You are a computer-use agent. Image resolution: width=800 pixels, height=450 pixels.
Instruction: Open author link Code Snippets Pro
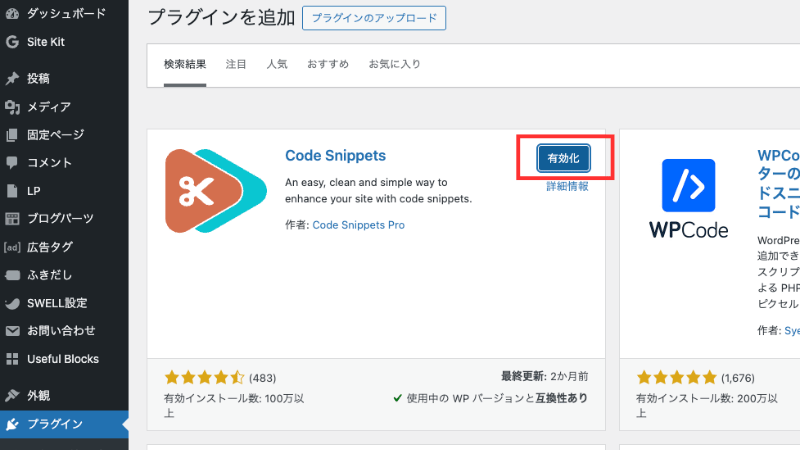[358, 225]
